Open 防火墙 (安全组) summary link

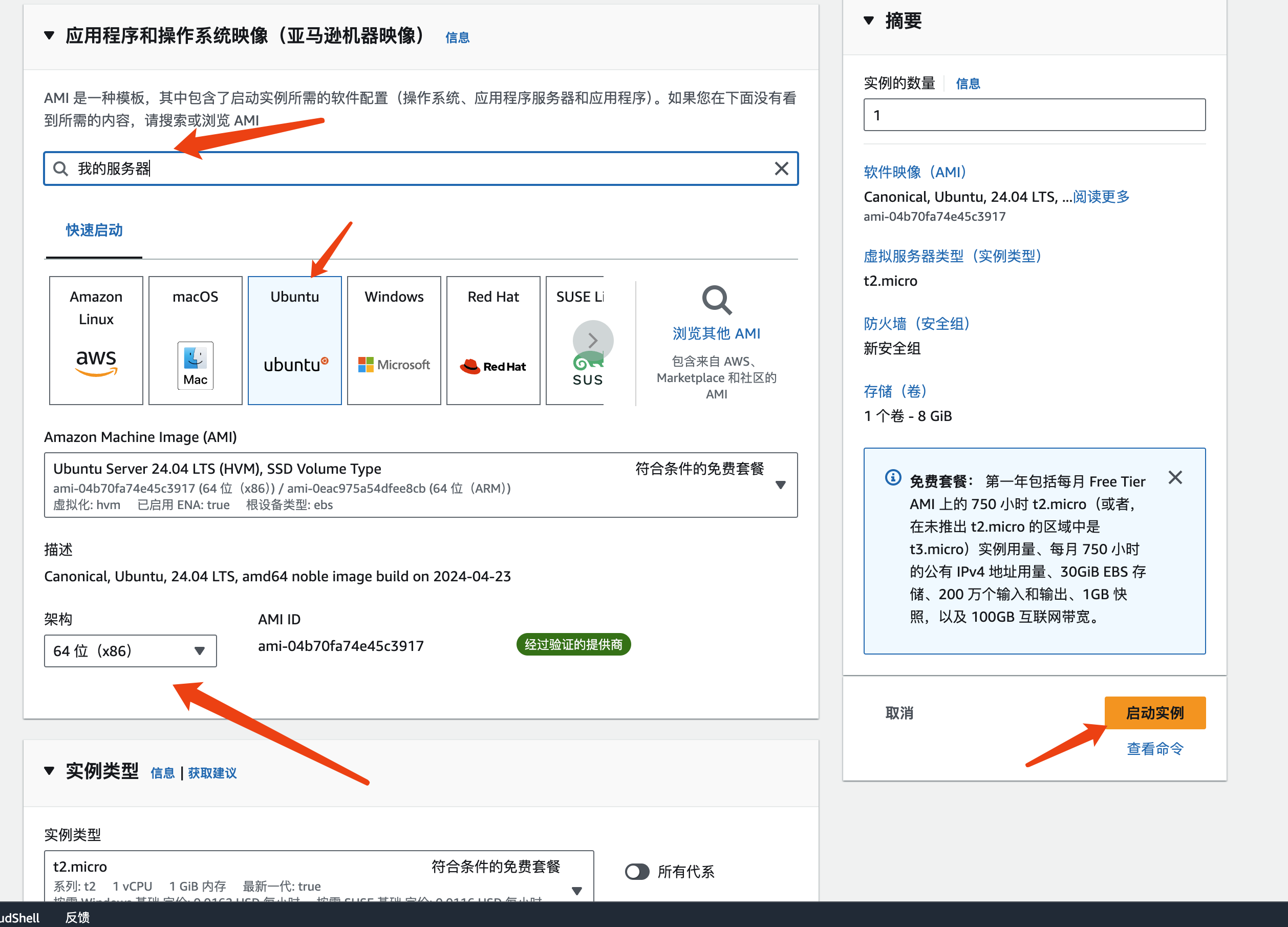(916, 324)
